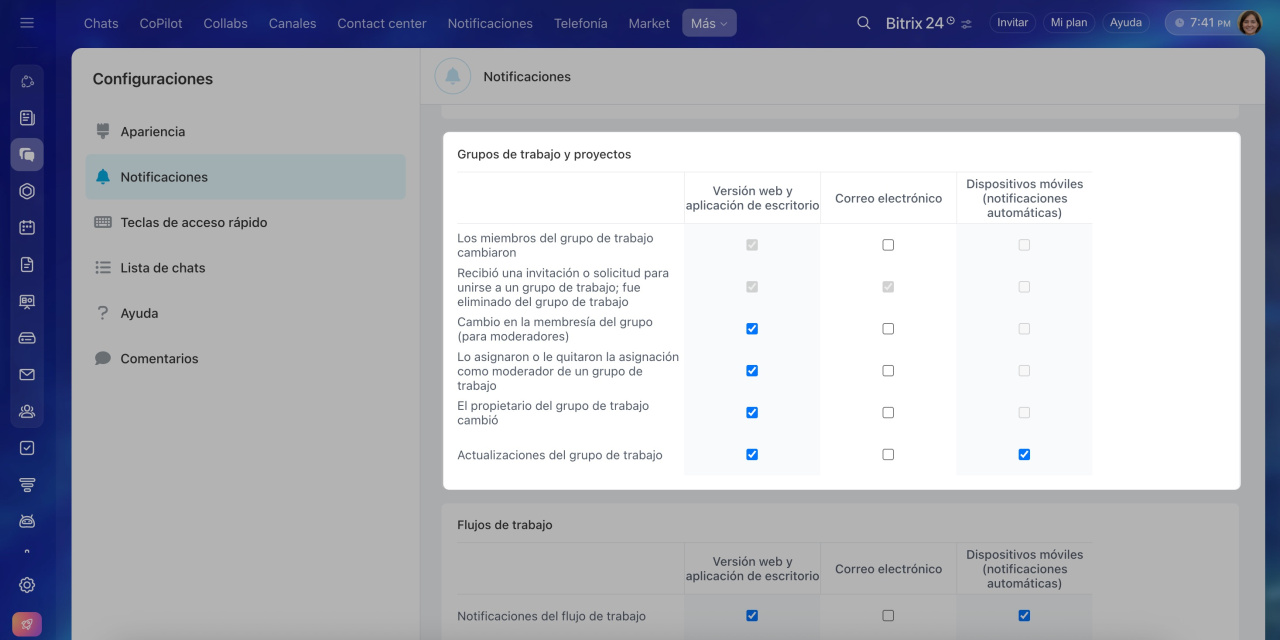Click the "Mi plan" button

[x=1069, y=23]
